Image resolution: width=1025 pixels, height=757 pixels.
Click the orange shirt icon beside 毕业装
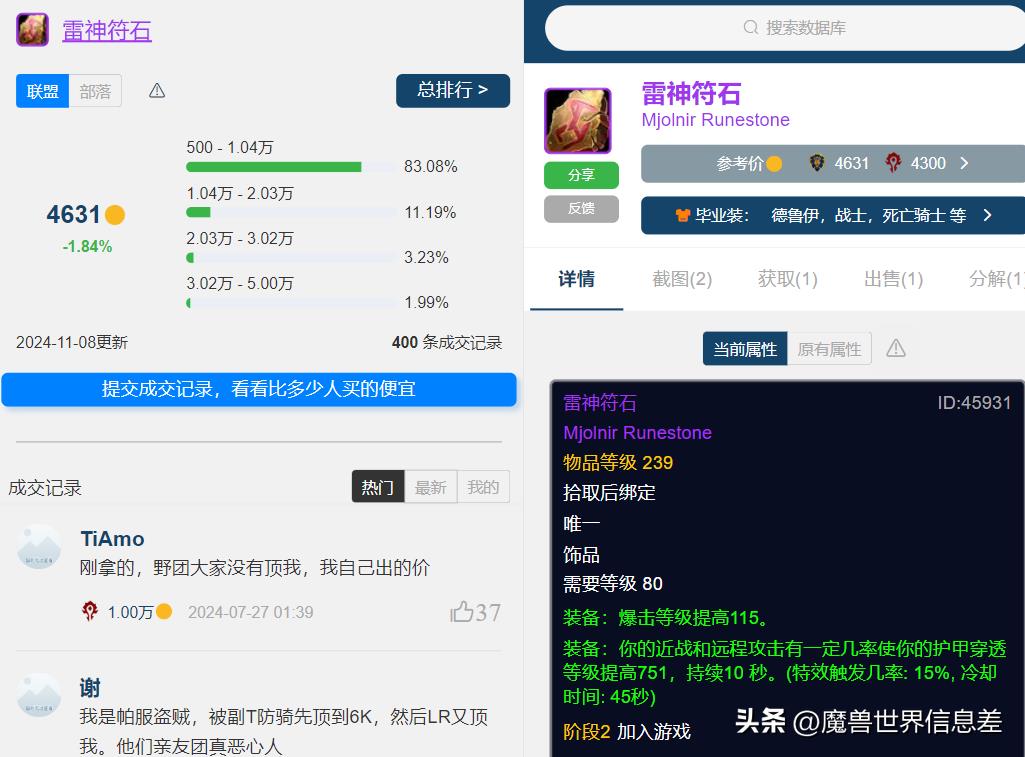683,215
